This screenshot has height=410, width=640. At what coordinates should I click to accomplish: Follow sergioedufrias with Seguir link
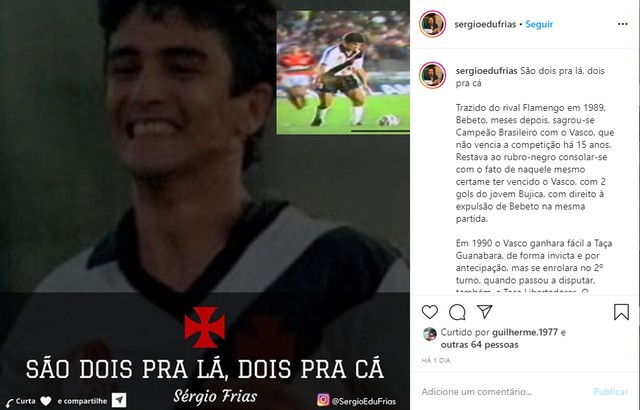point(539,24)
